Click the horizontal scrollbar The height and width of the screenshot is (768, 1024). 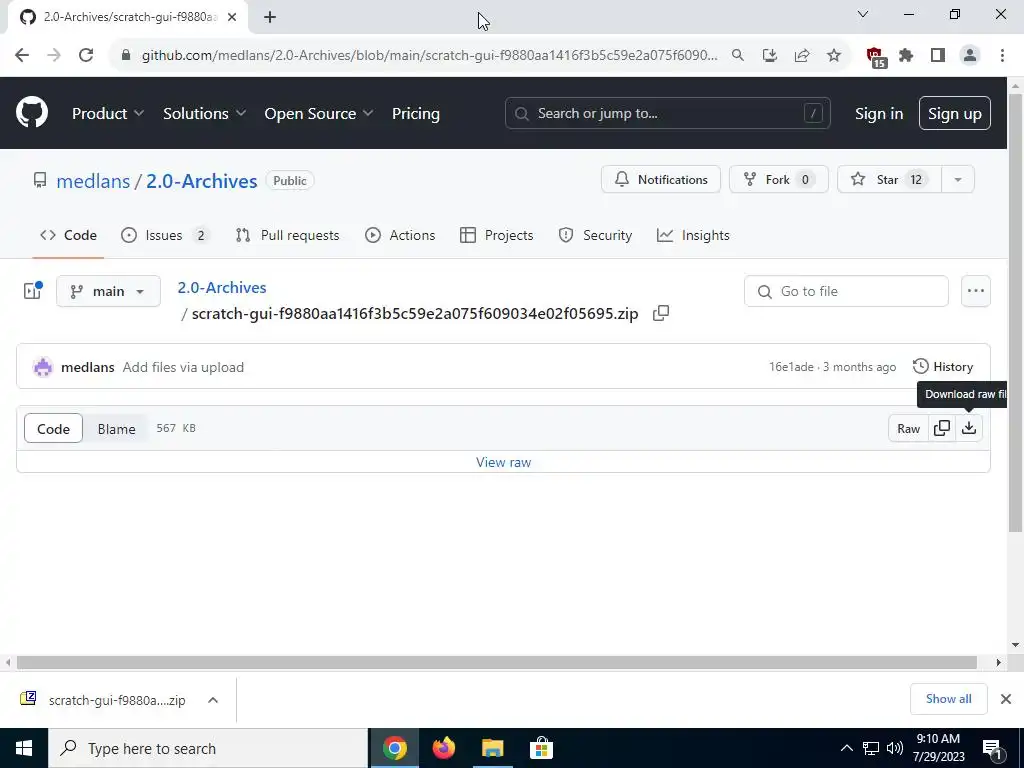click(496, 662)
